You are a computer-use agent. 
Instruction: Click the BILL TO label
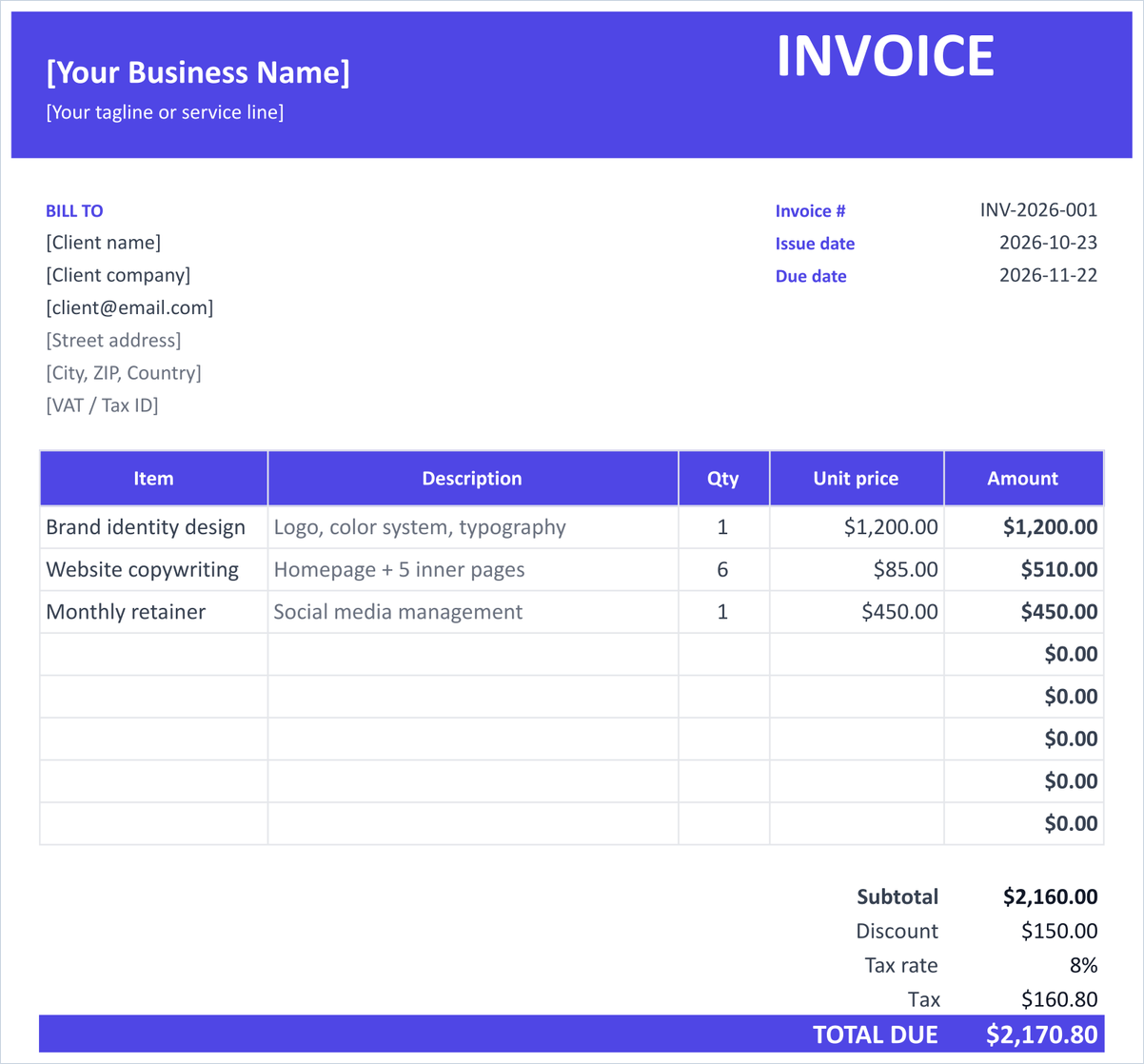pyautogui.click(x=74, y=211)
